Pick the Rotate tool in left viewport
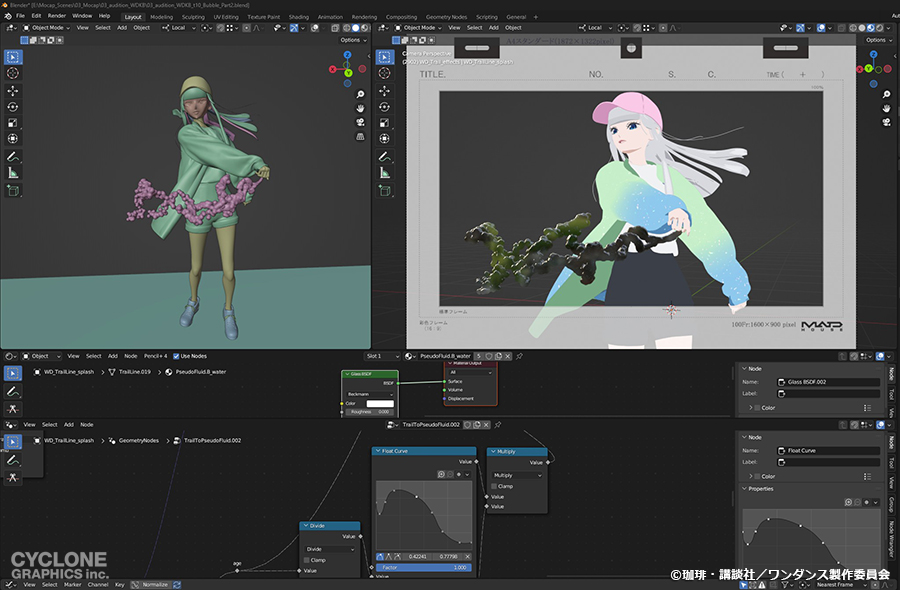The image size is (900, 590). [x=13, y=106]
